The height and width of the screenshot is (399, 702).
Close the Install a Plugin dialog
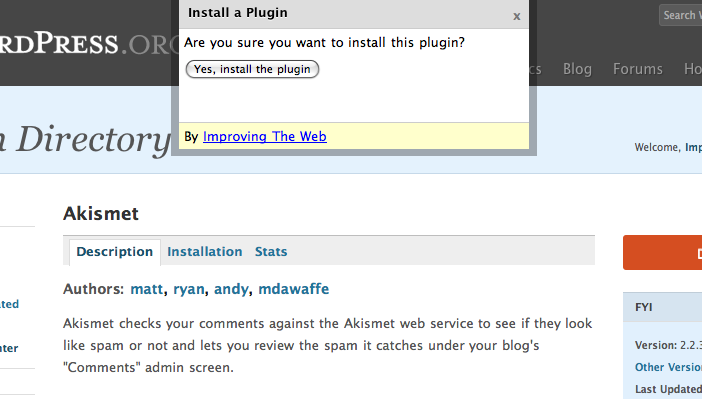click(517, 17)
